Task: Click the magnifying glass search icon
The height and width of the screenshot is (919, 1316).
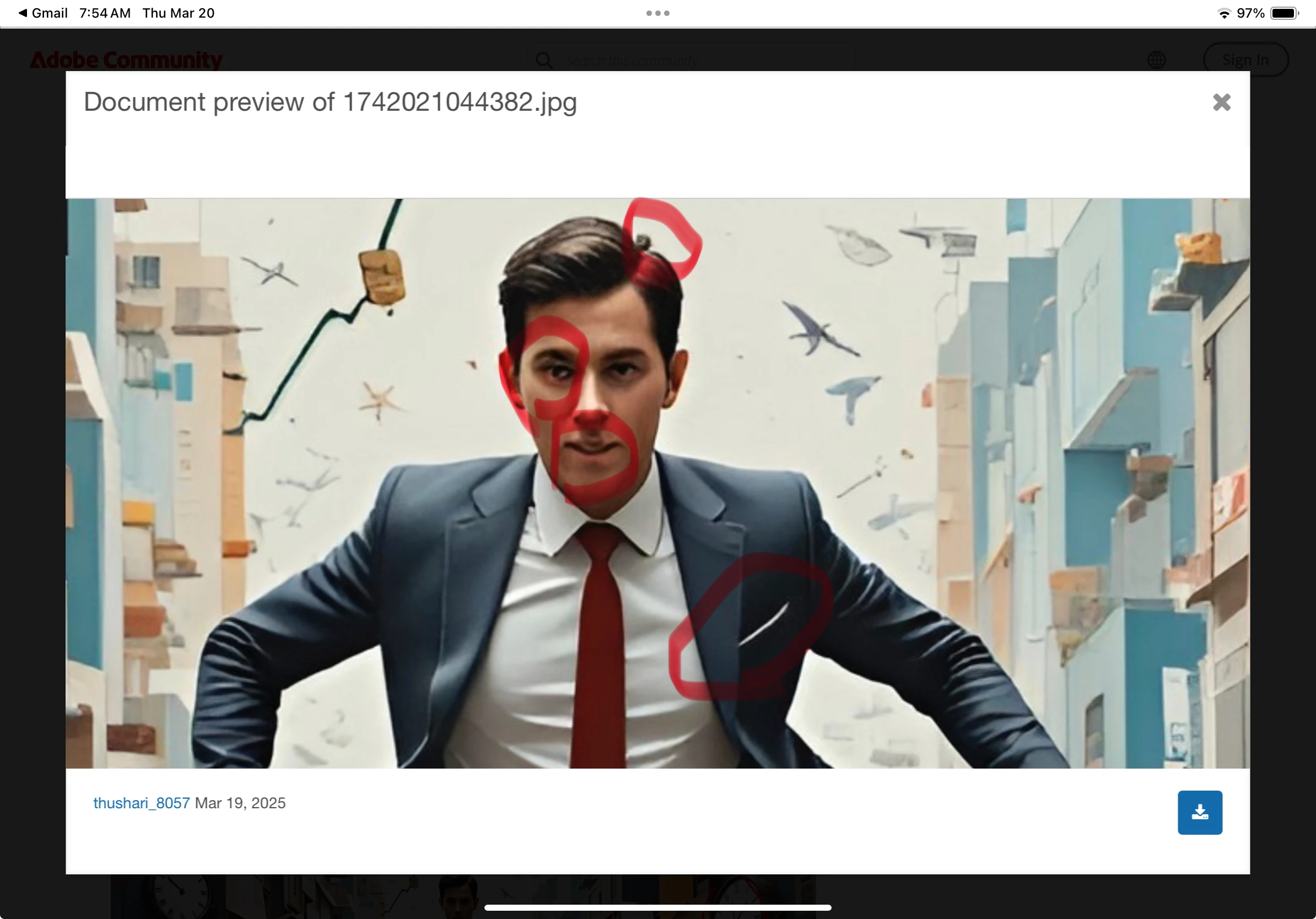Action: pos(544,60)
